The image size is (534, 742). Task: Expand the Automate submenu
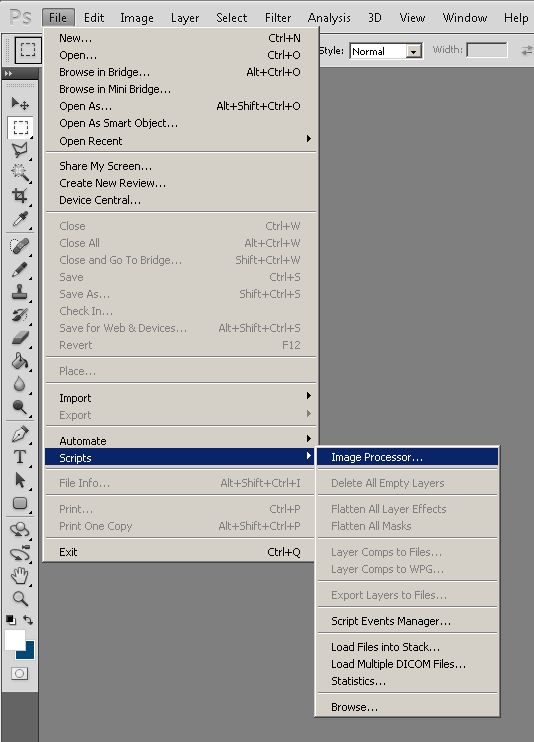click(181, 441)
